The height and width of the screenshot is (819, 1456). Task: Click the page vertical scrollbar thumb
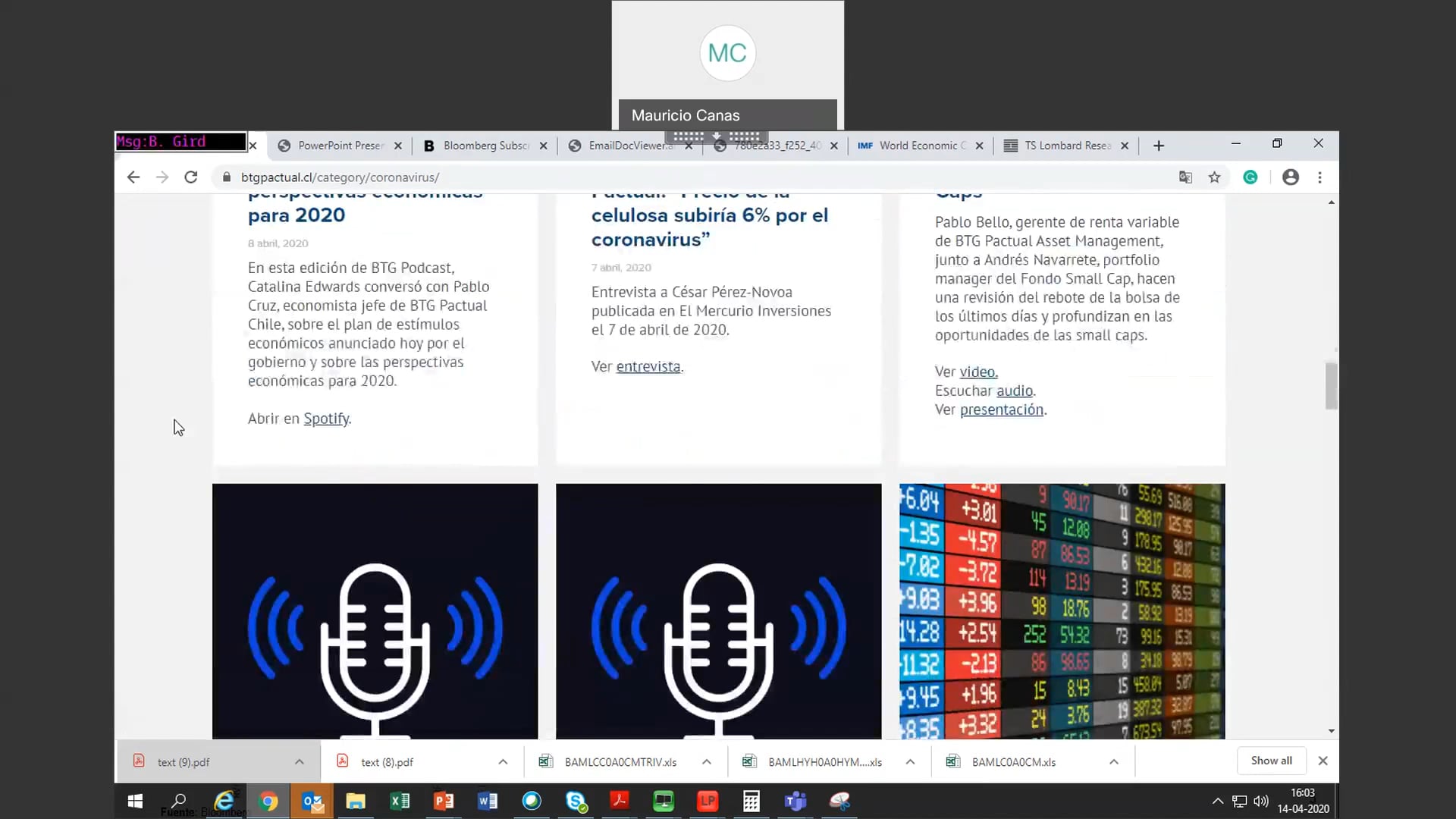(1331, 386)
